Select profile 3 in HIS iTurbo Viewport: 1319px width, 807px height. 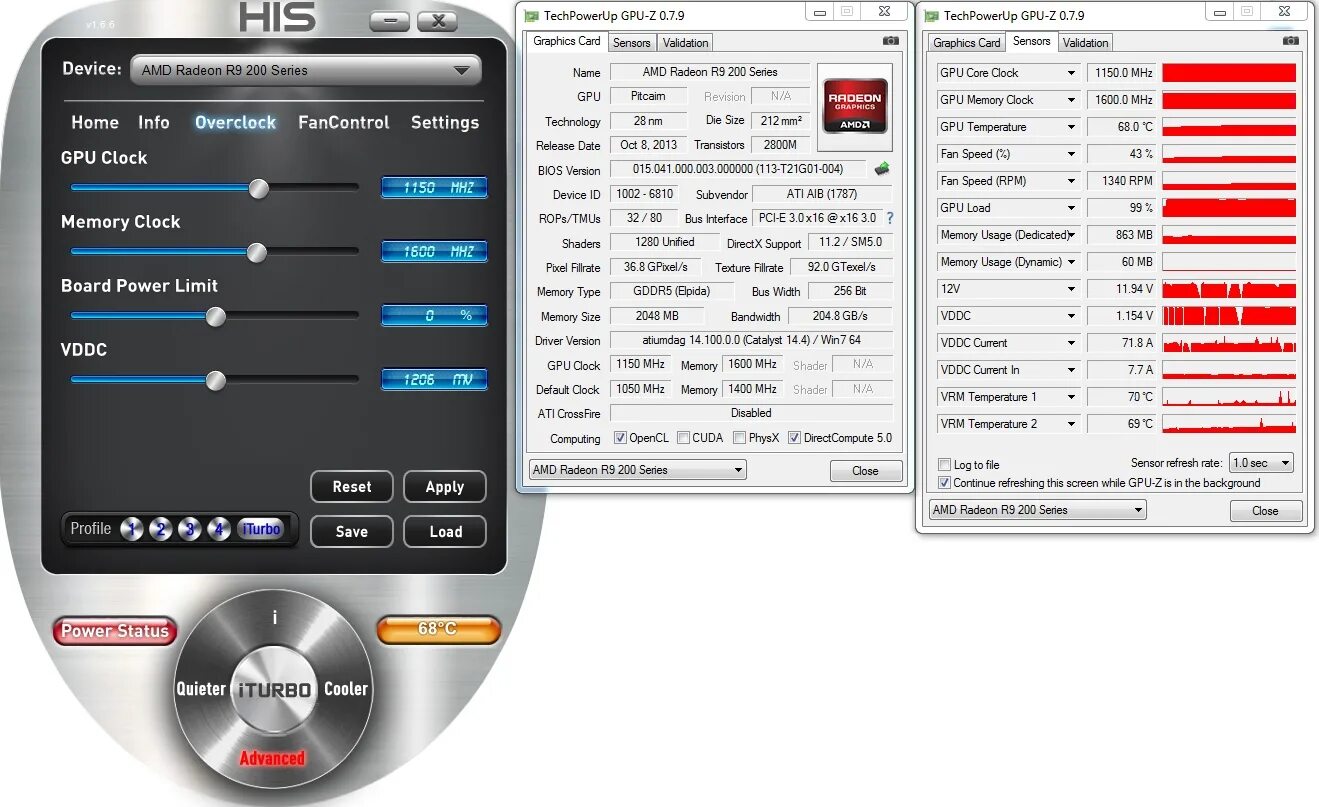190,530
